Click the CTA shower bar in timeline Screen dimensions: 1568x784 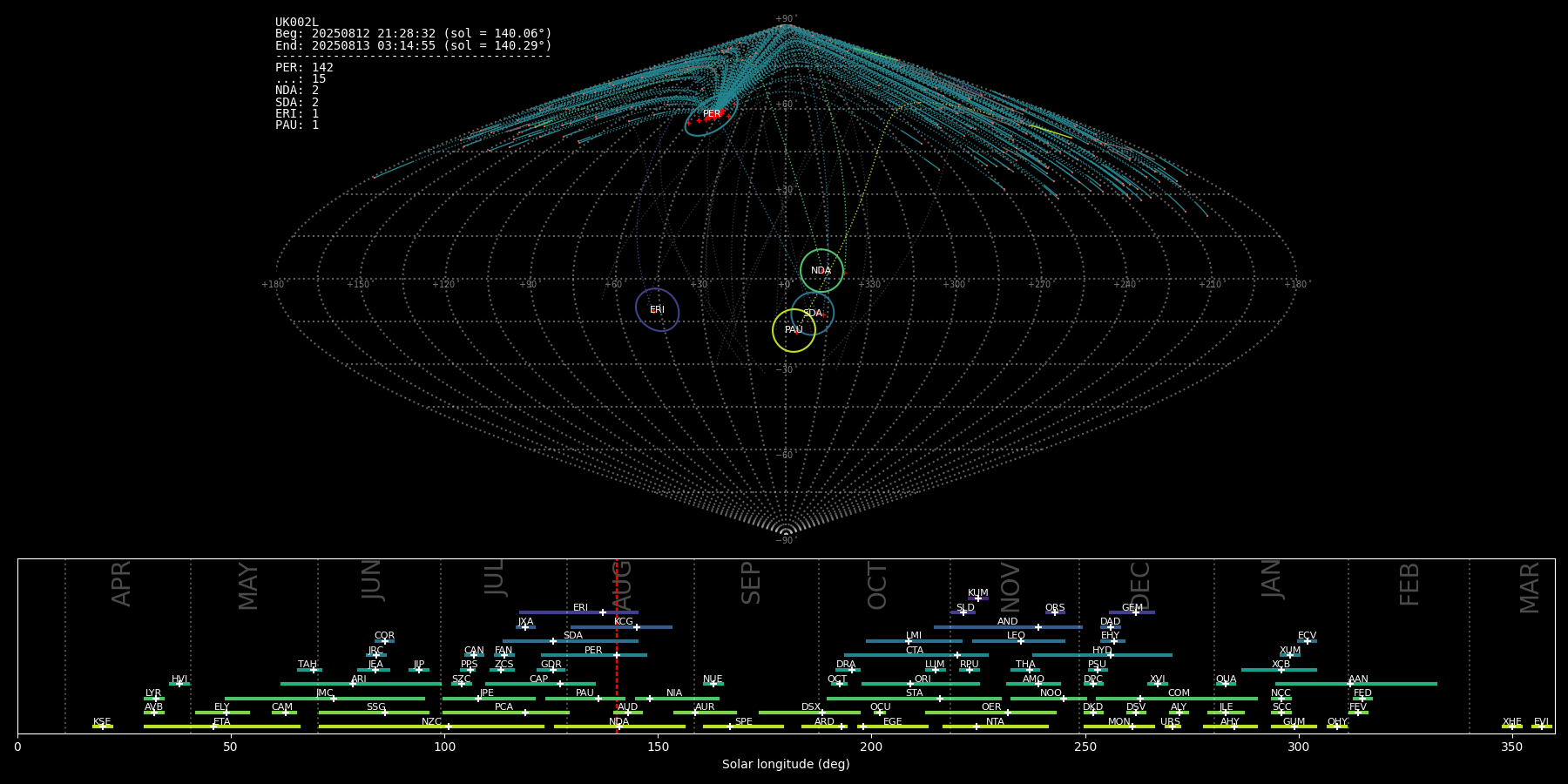916,655
